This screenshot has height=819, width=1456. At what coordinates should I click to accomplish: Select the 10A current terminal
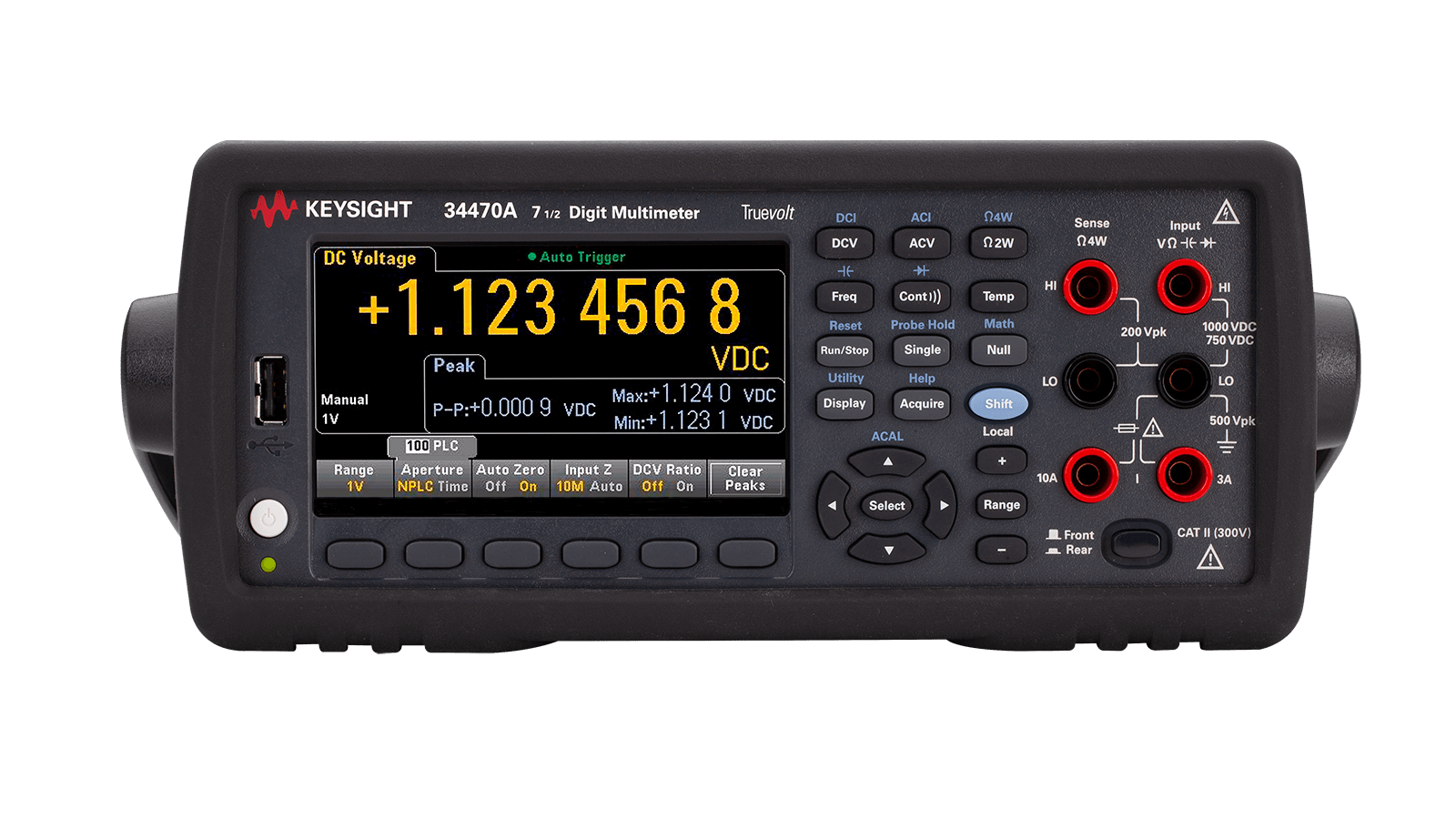coord(1090,474)
